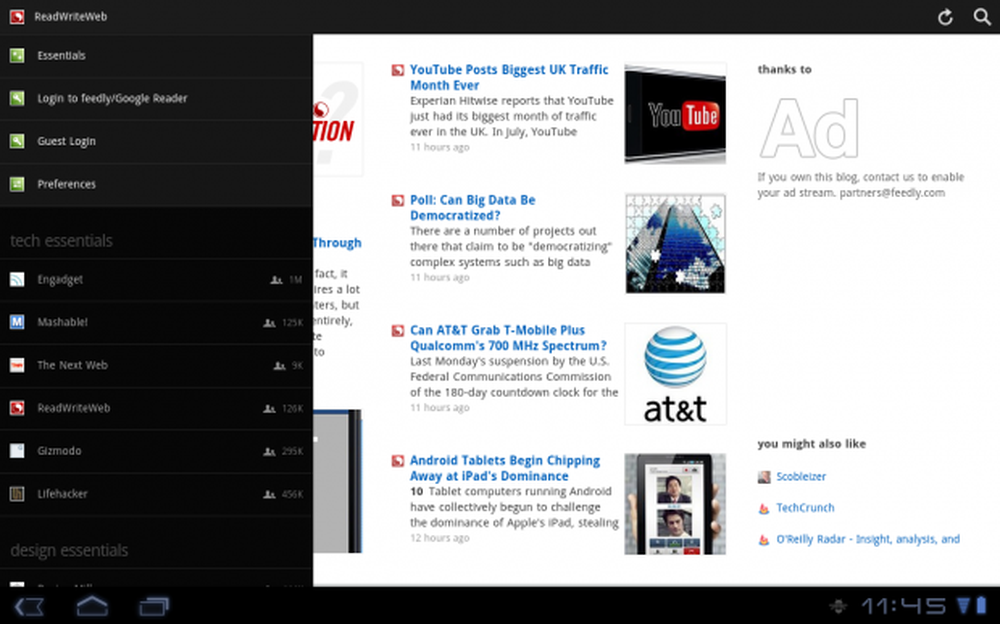Tap the Lifehacker feed icon
Screen dimensions: 1000x624
coord(17,494)
